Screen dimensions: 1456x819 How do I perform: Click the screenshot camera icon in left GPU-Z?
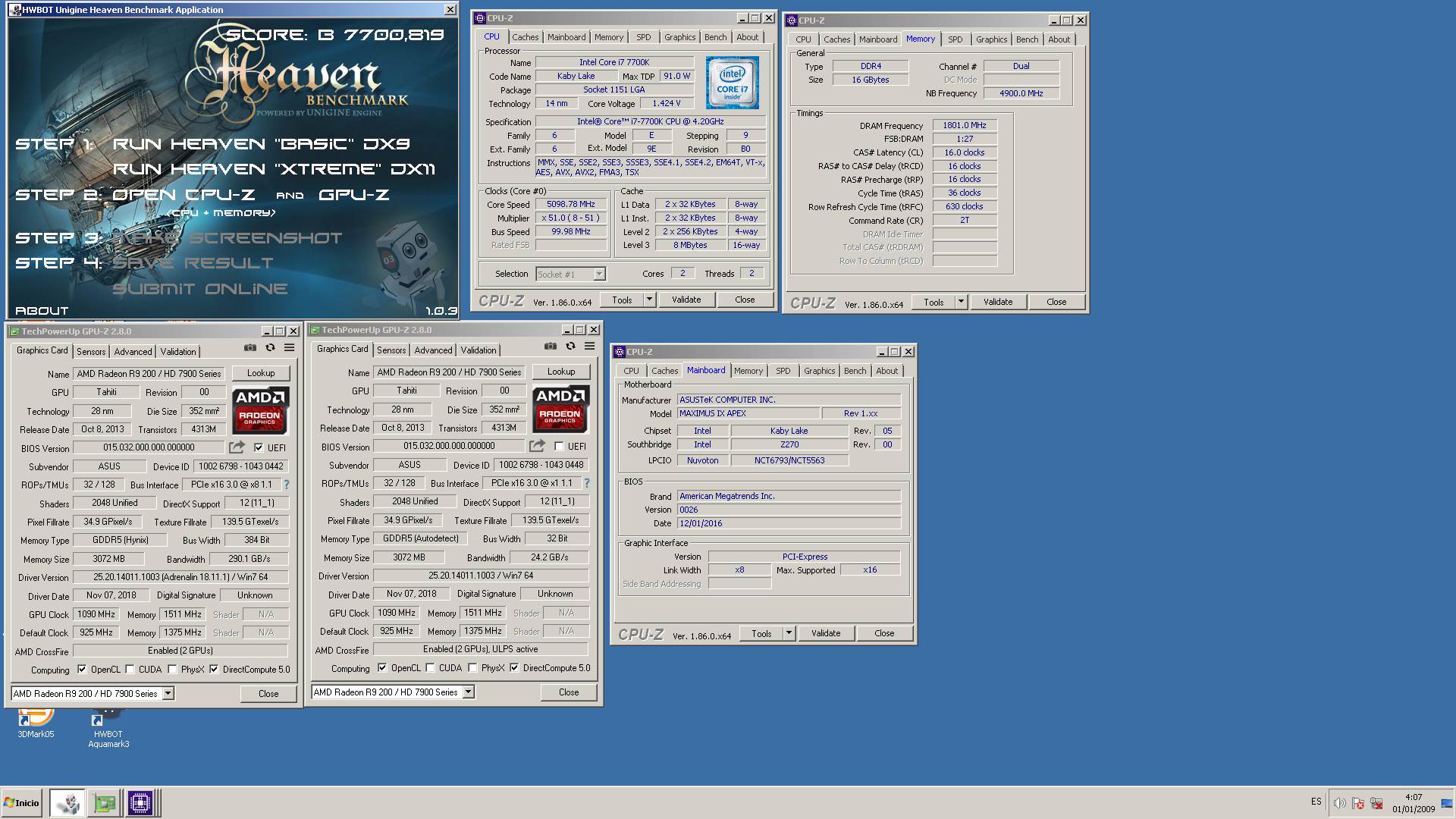pyautogui.click(x=250, y=347)
